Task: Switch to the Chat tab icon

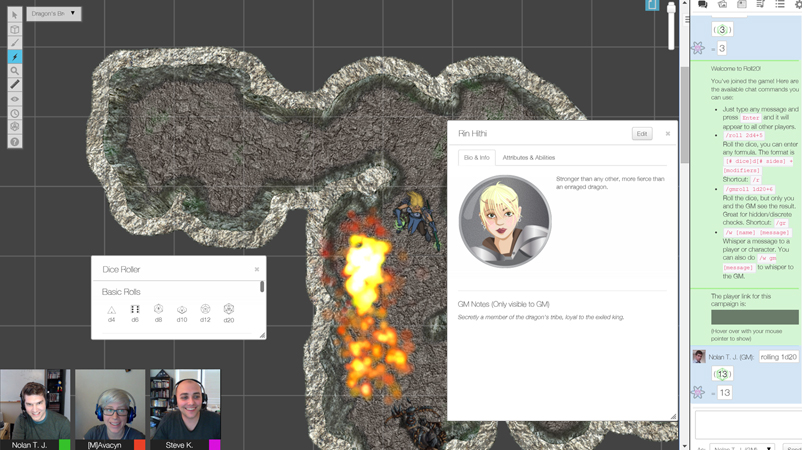Action: coord(703,4)
